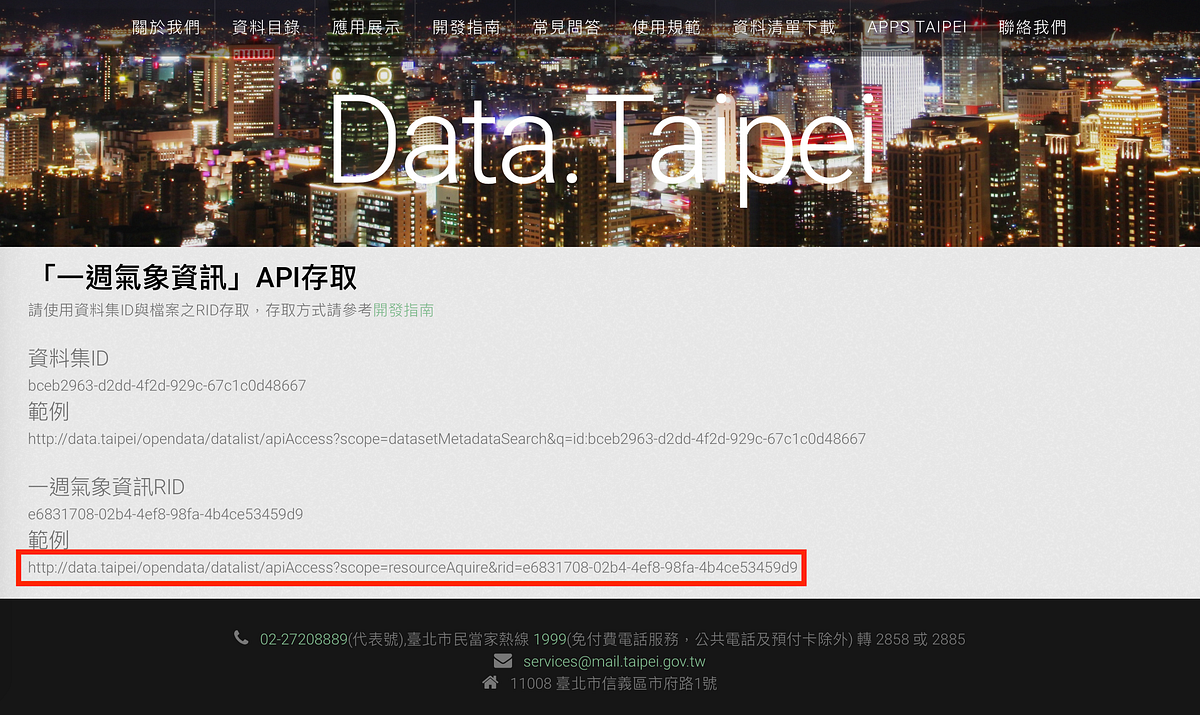Click the red-highlighted resourceAquire API URL
The height and width of the screenshot is (715, 1200).
point(410,567)
